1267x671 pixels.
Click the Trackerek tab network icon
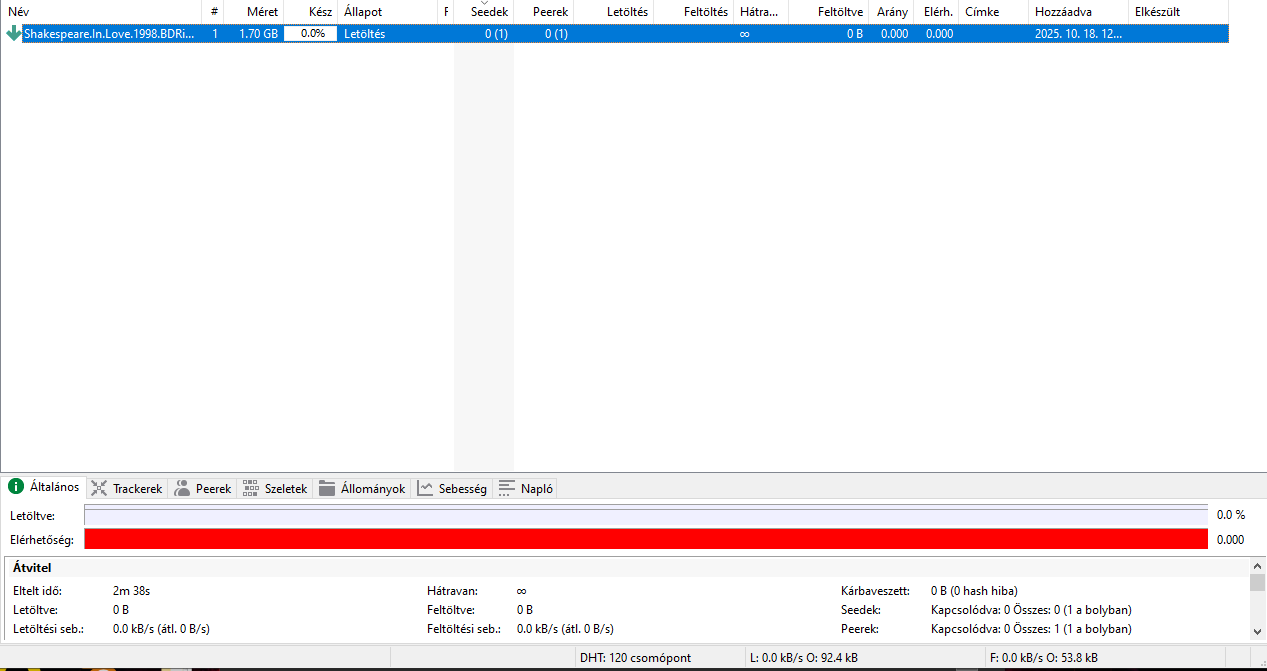pos(99,488)
